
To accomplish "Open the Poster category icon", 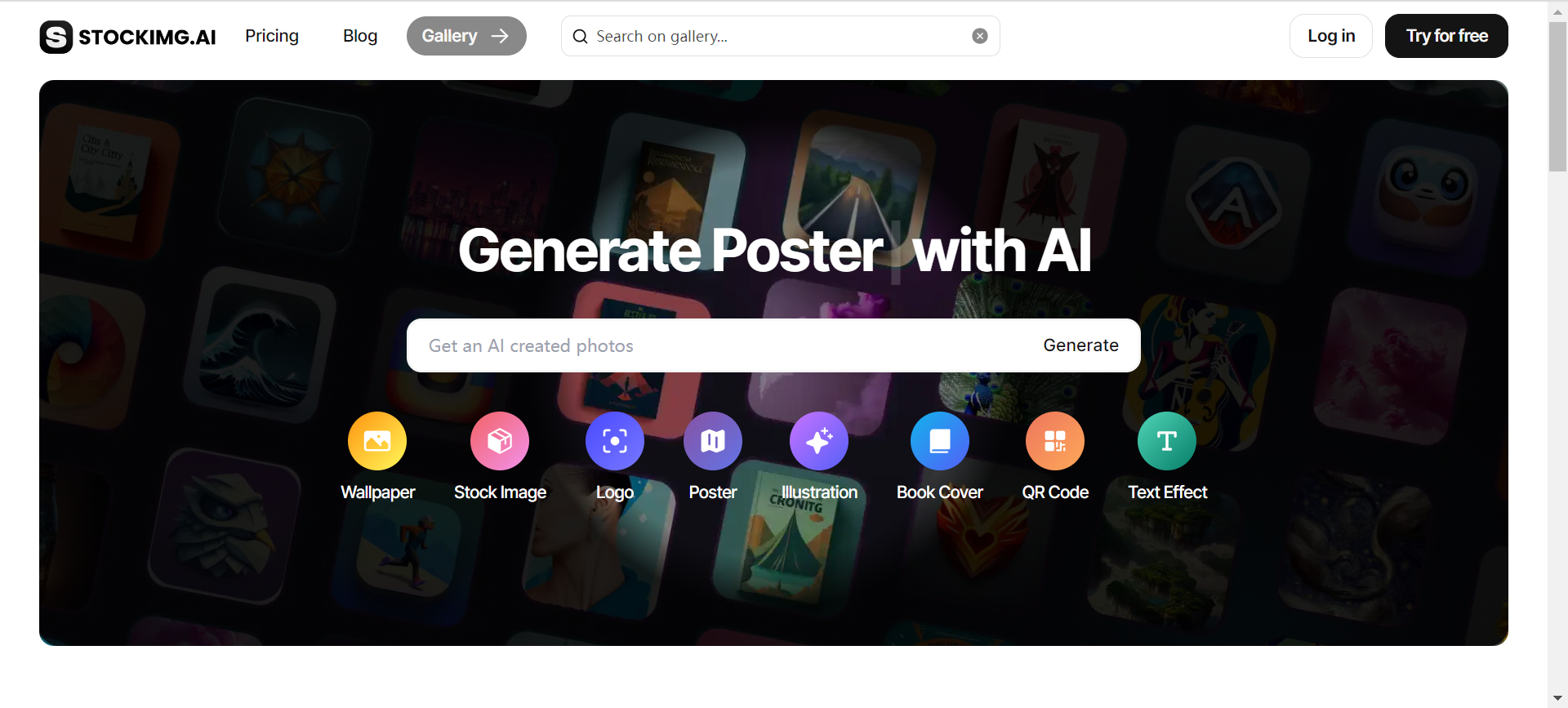I will pyautogui.click(x=713, y=441).
